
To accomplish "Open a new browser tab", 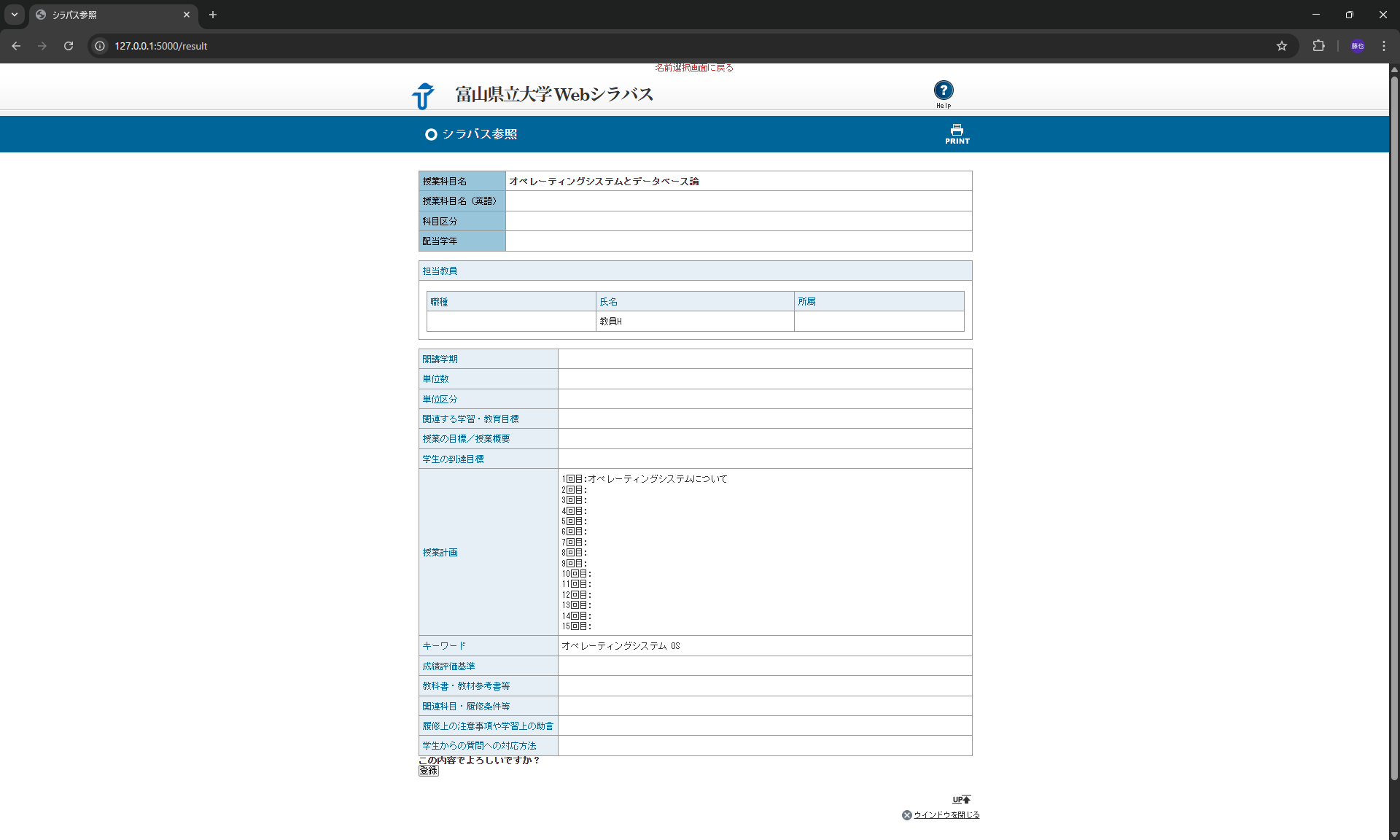I will pos(213,15).
